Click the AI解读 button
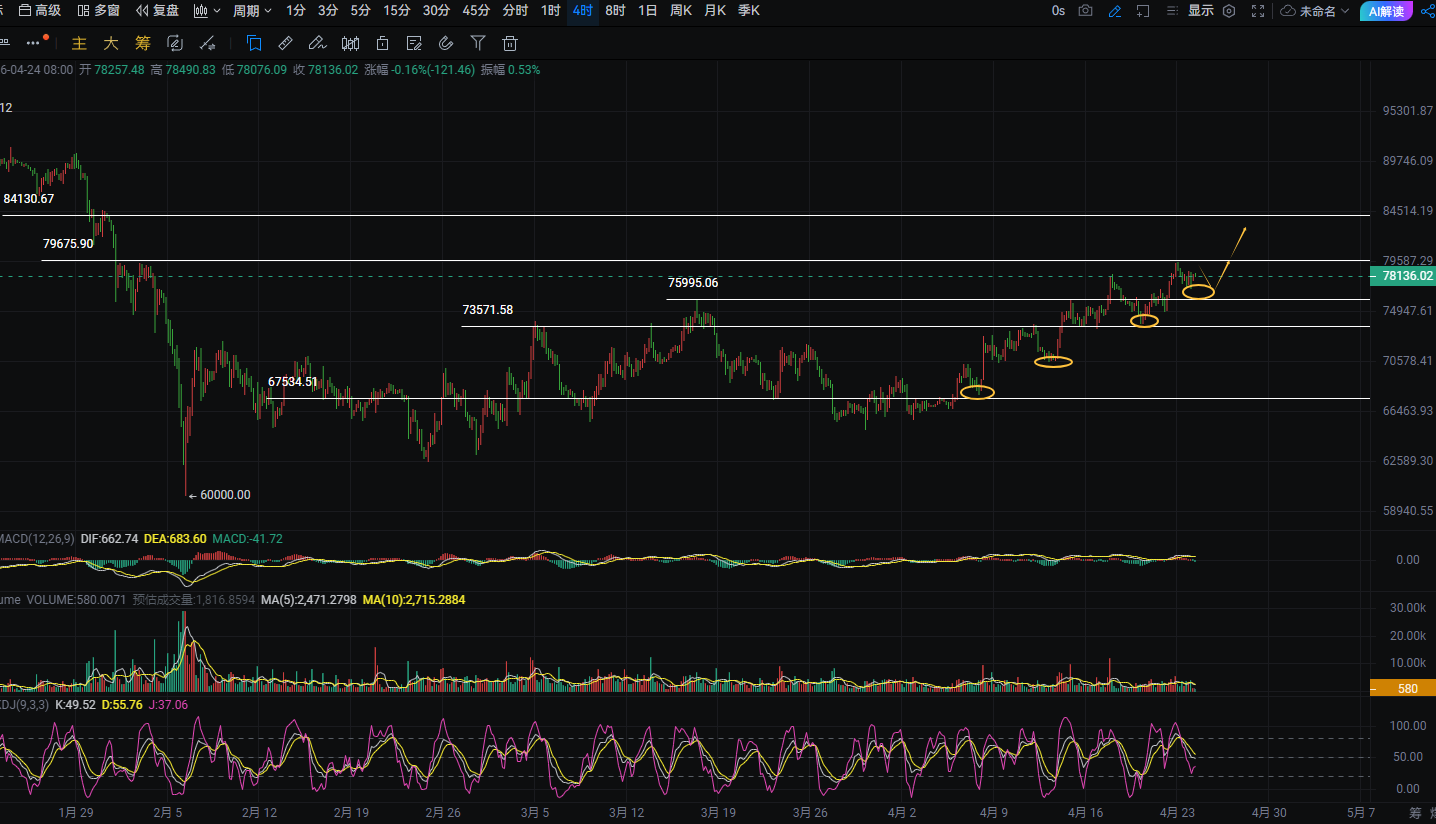Viewport: 1436px width, 824px height. coord(1387,11)
